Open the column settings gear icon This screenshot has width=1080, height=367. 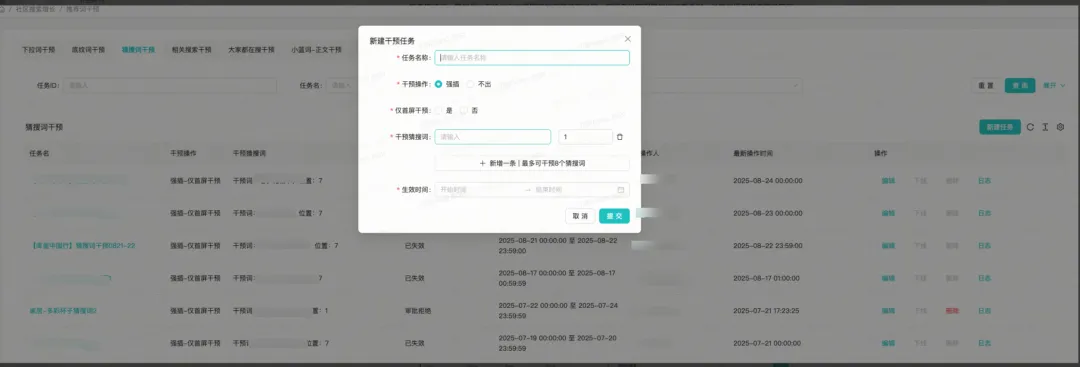click(1061, 127)
